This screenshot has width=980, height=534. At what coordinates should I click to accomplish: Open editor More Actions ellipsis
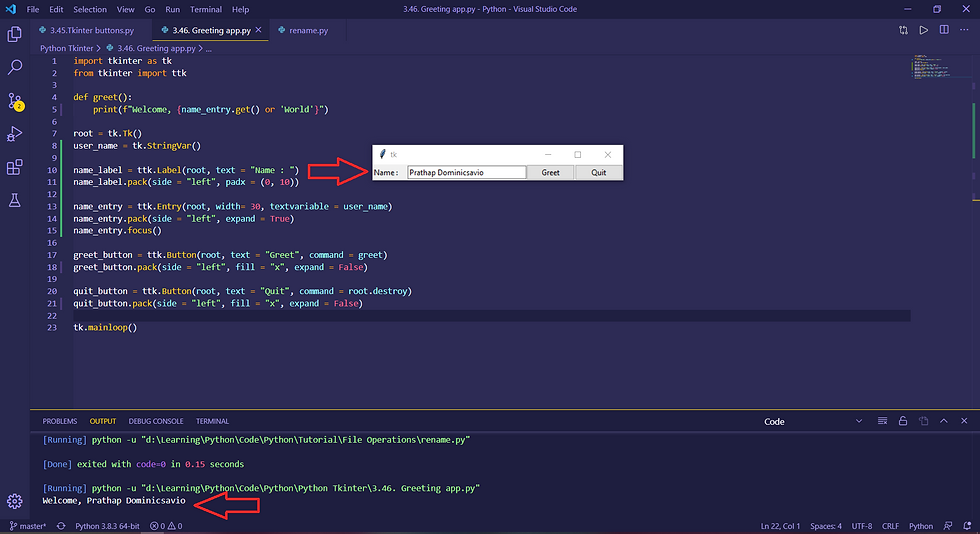964,30
